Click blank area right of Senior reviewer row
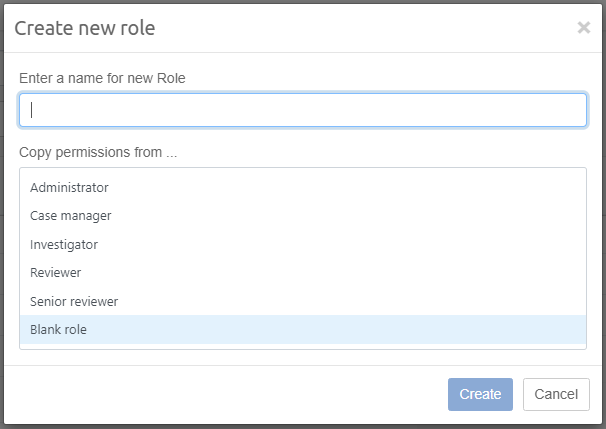Screen dimensions: 606x429 point(400,301)
